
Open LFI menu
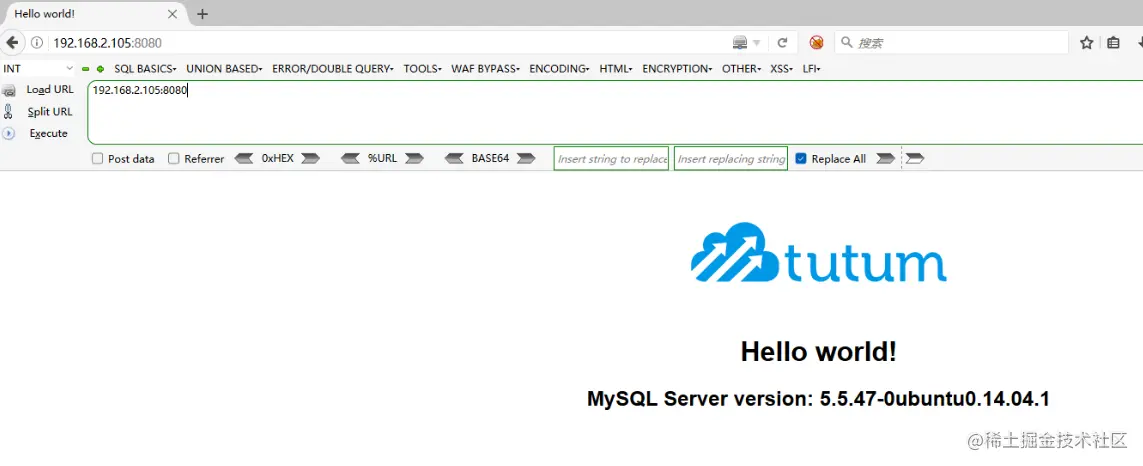[812, 69]
